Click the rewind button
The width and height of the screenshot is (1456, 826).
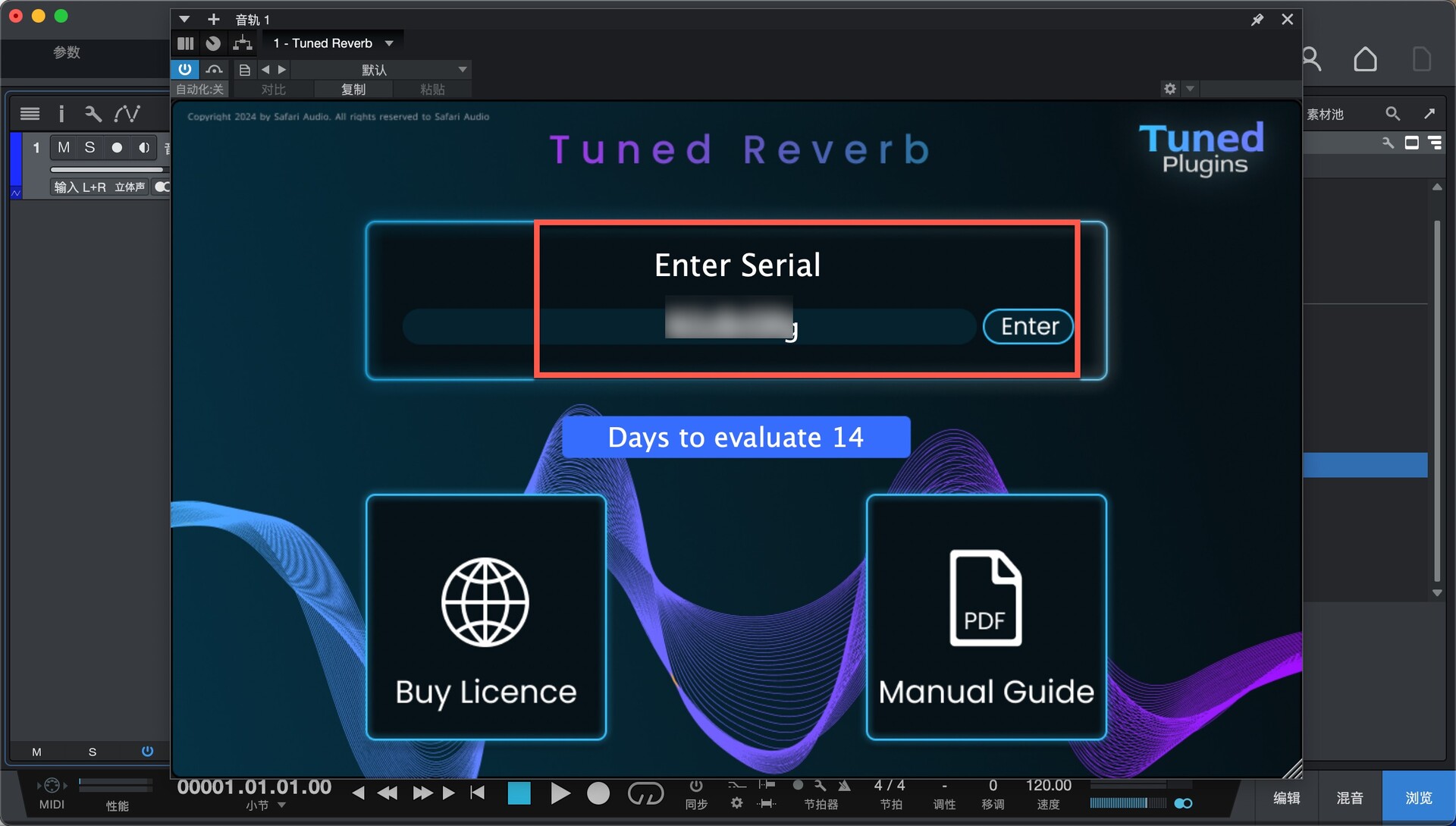[x=388, y=793]
